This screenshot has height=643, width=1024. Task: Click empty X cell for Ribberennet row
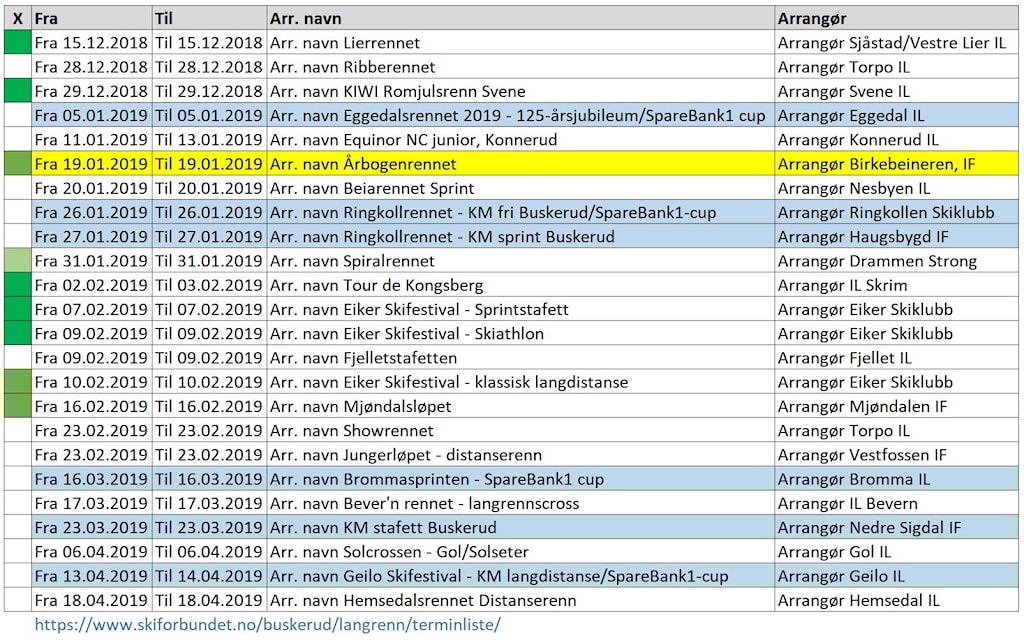[17, 67]
